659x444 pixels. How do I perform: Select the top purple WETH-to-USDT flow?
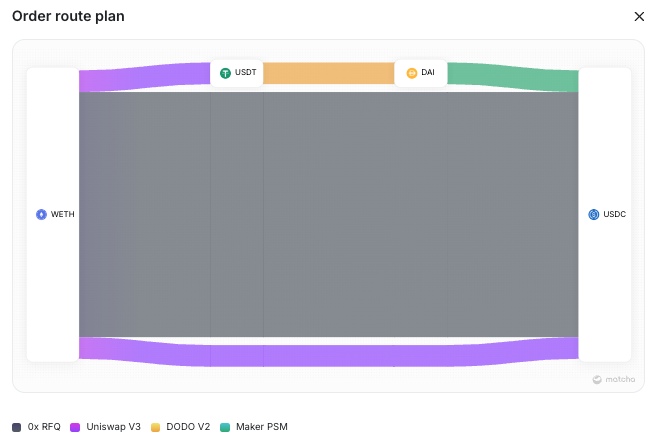[x=145, y=76]
